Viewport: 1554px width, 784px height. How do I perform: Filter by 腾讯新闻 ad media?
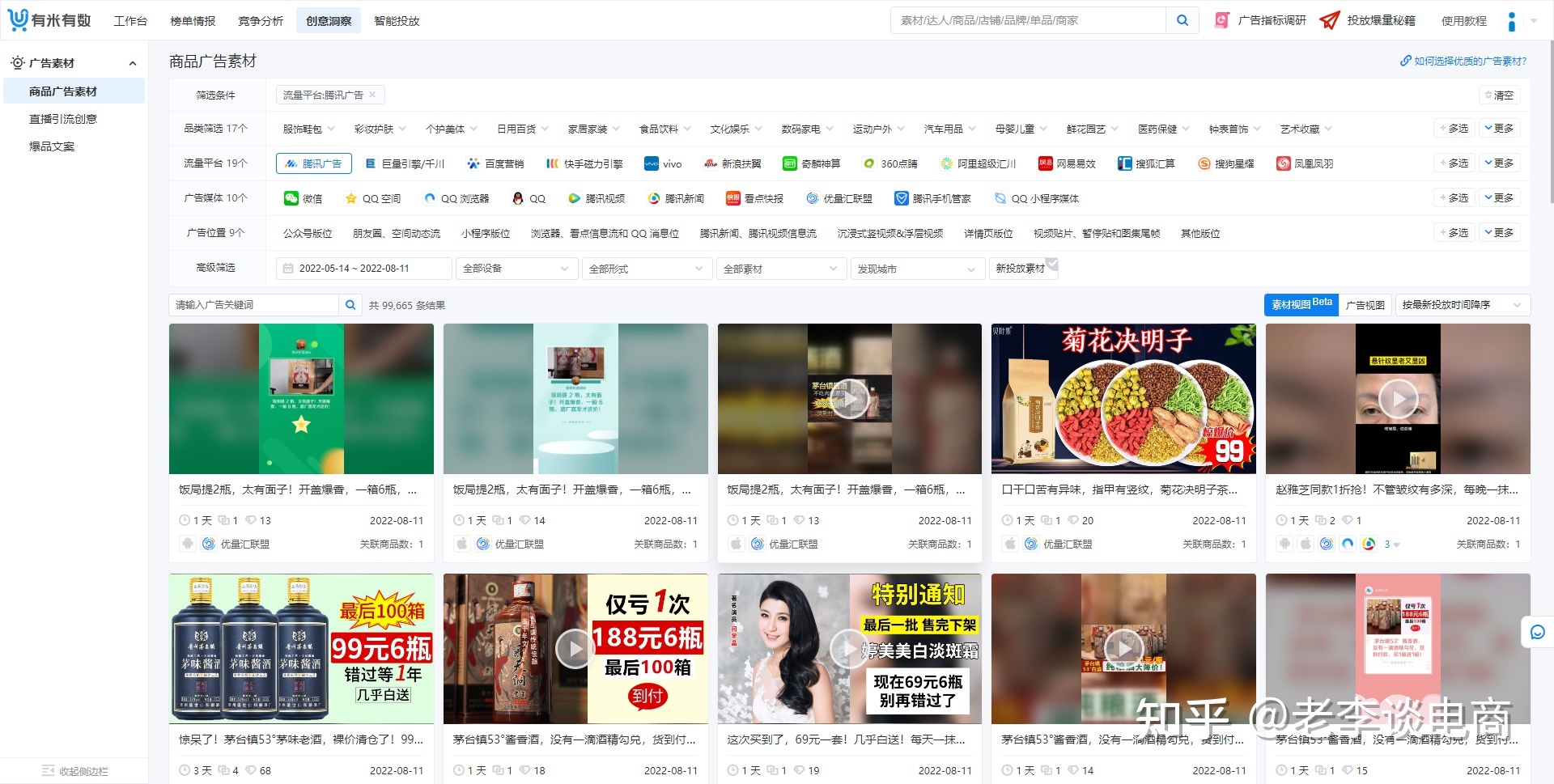[x=675, y=198]
